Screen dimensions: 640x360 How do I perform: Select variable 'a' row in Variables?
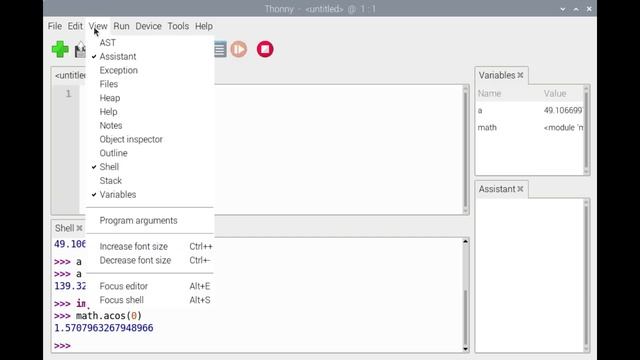pyautogui.click(x=530, y=111)
